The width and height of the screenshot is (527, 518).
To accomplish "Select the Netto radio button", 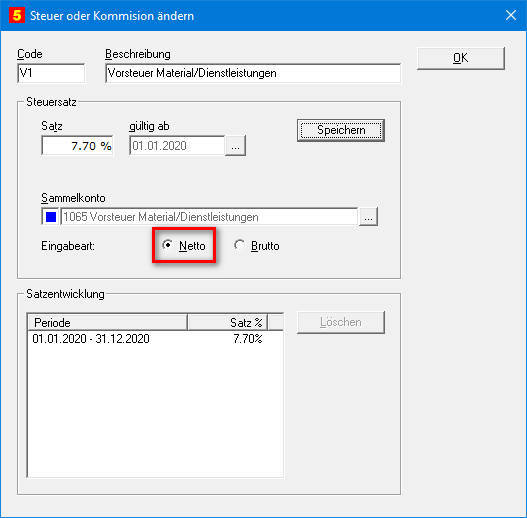I will click(x=167, y=245).
